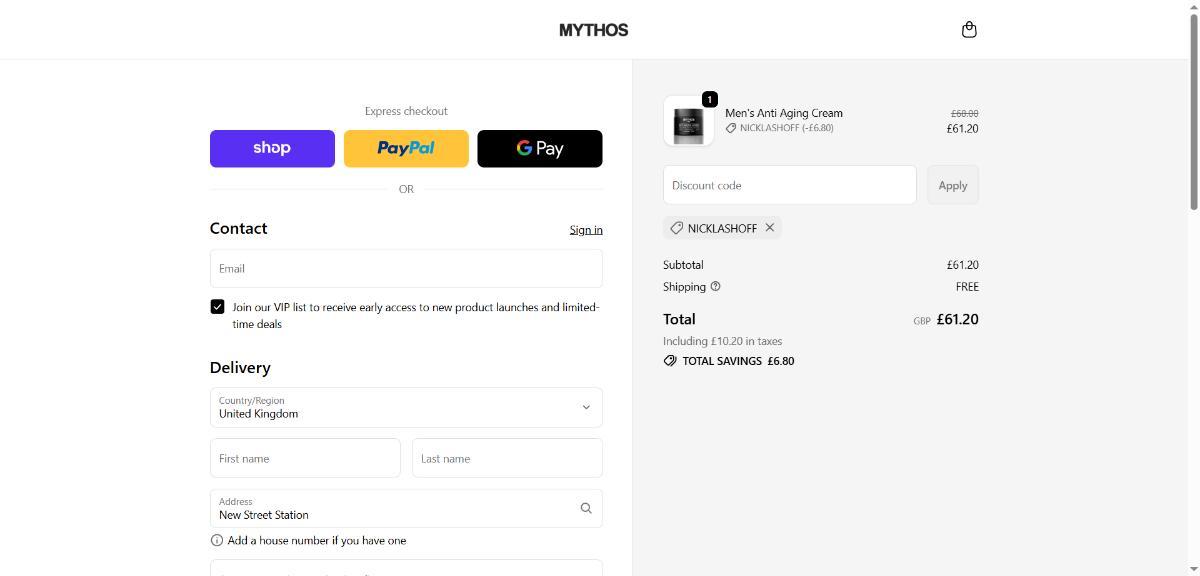Screen dimensions: 1200x576
Task: Uncheck the VIP list signup checkbox
Action: tap(217, 307)
